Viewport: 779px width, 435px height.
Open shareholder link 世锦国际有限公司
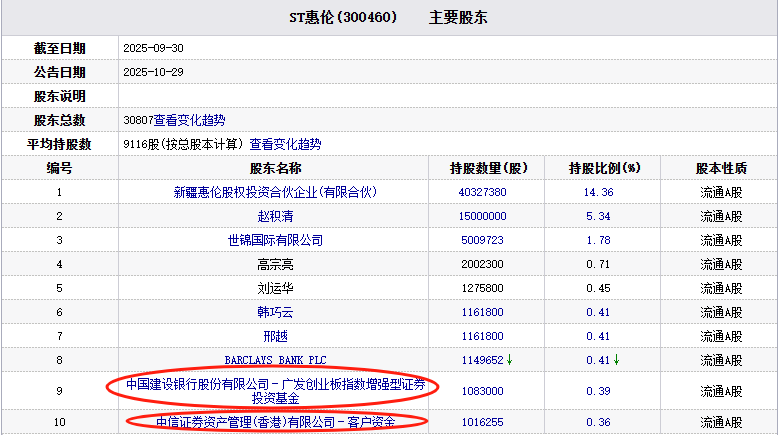coord(275,240)
